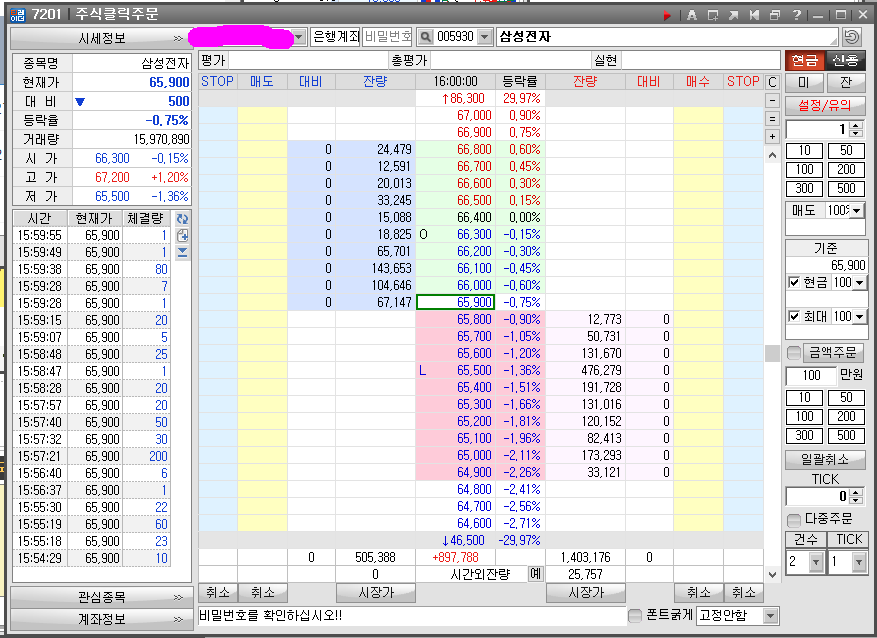
Task: Click the cascading windows icon
Action: click(775, 16)
